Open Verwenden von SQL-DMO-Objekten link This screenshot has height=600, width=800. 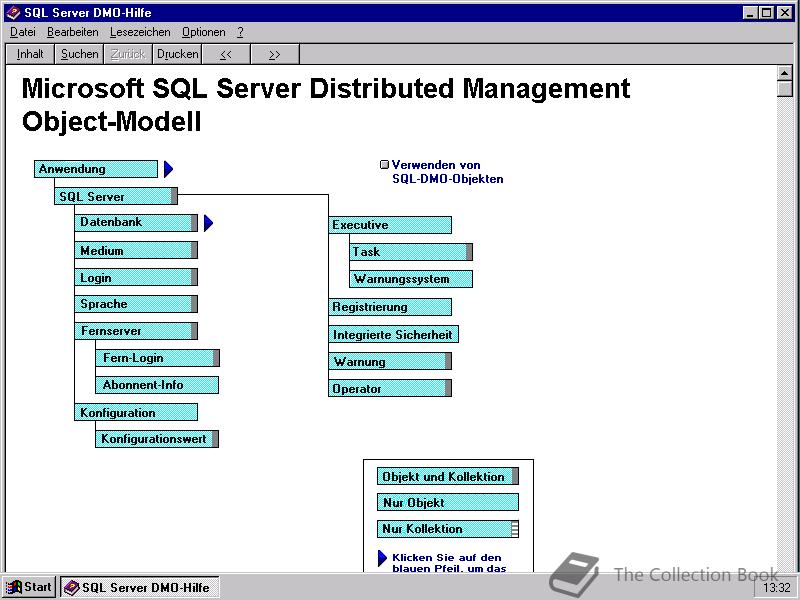coord(447,172)
